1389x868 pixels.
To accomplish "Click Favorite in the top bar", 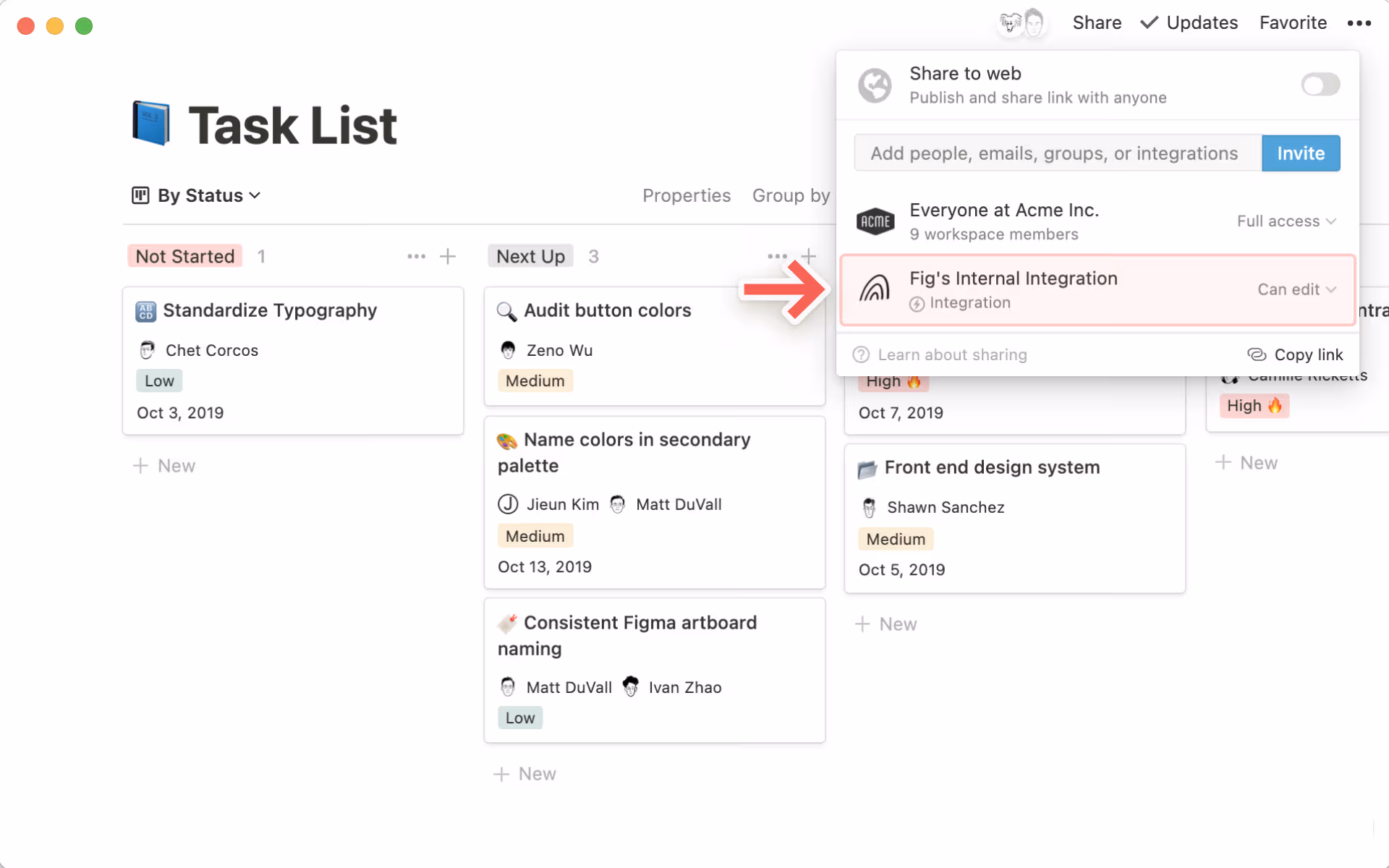I will click(x=1293, y=22).
